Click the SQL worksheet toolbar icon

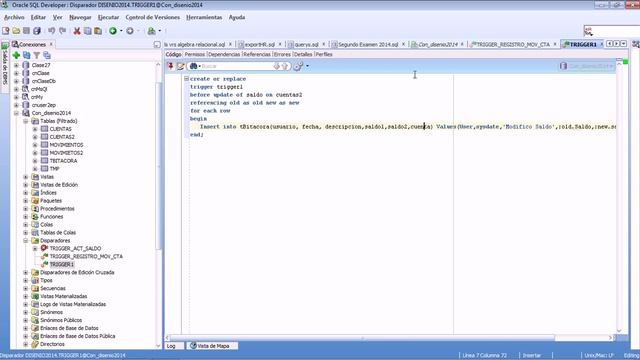point(151,31)
